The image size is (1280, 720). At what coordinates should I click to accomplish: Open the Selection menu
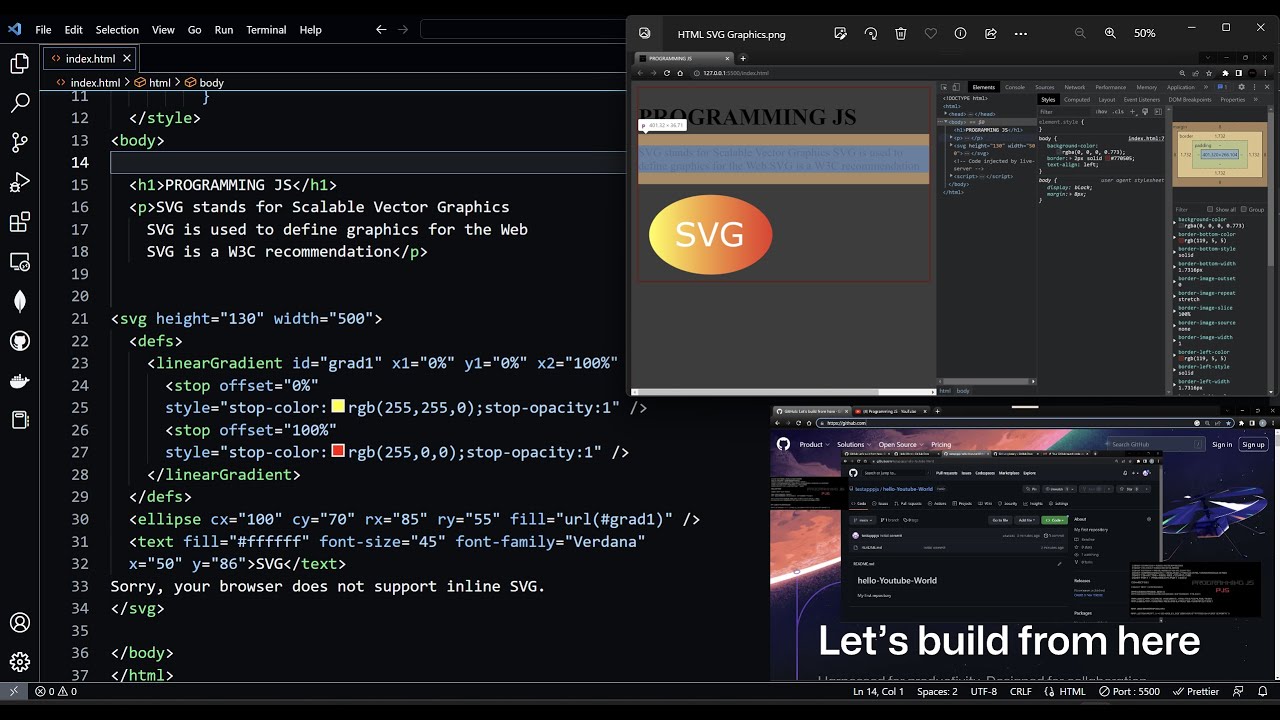coord(117,30)
